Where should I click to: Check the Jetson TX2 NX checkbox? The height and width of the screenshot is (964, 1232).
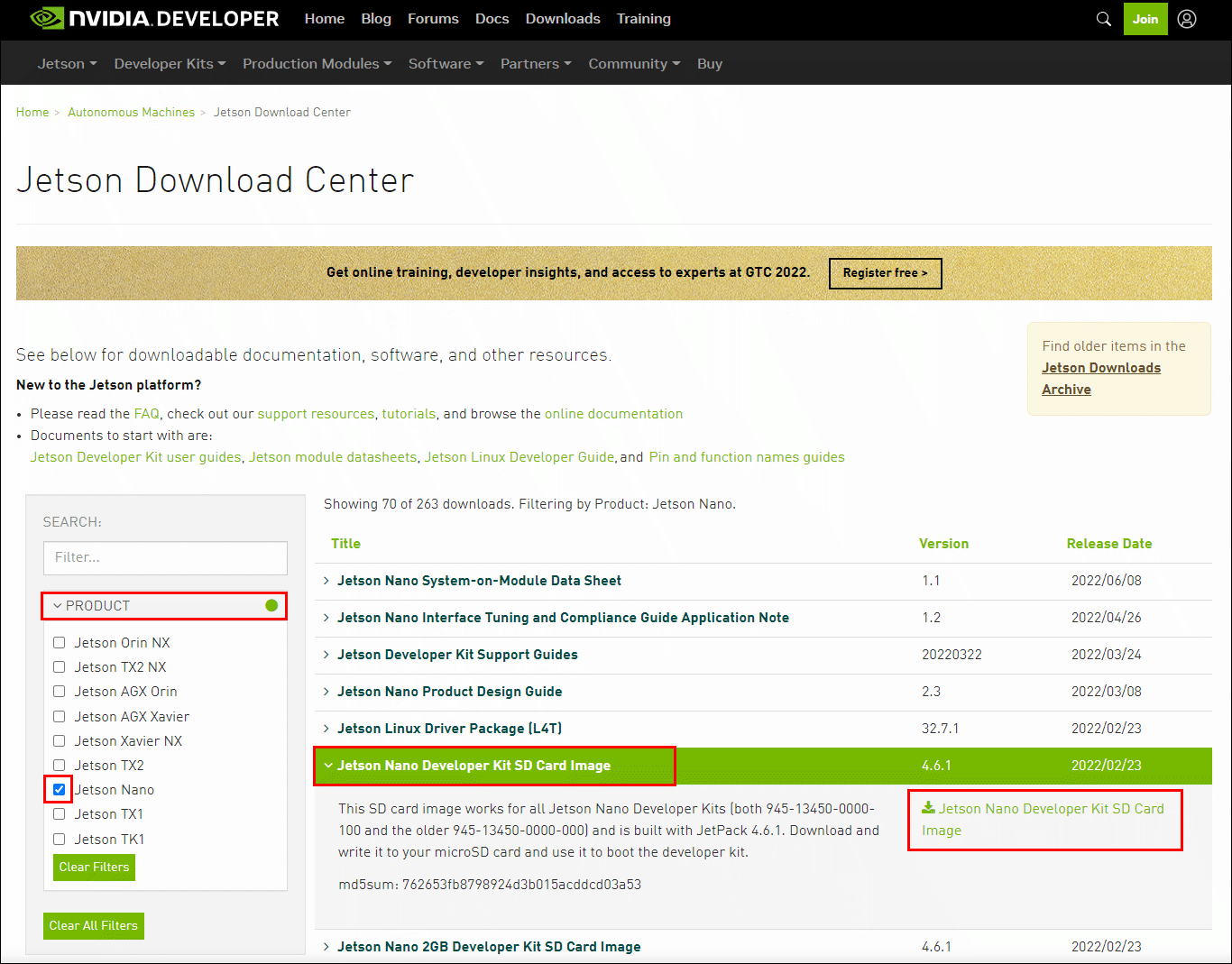point(59,667)
